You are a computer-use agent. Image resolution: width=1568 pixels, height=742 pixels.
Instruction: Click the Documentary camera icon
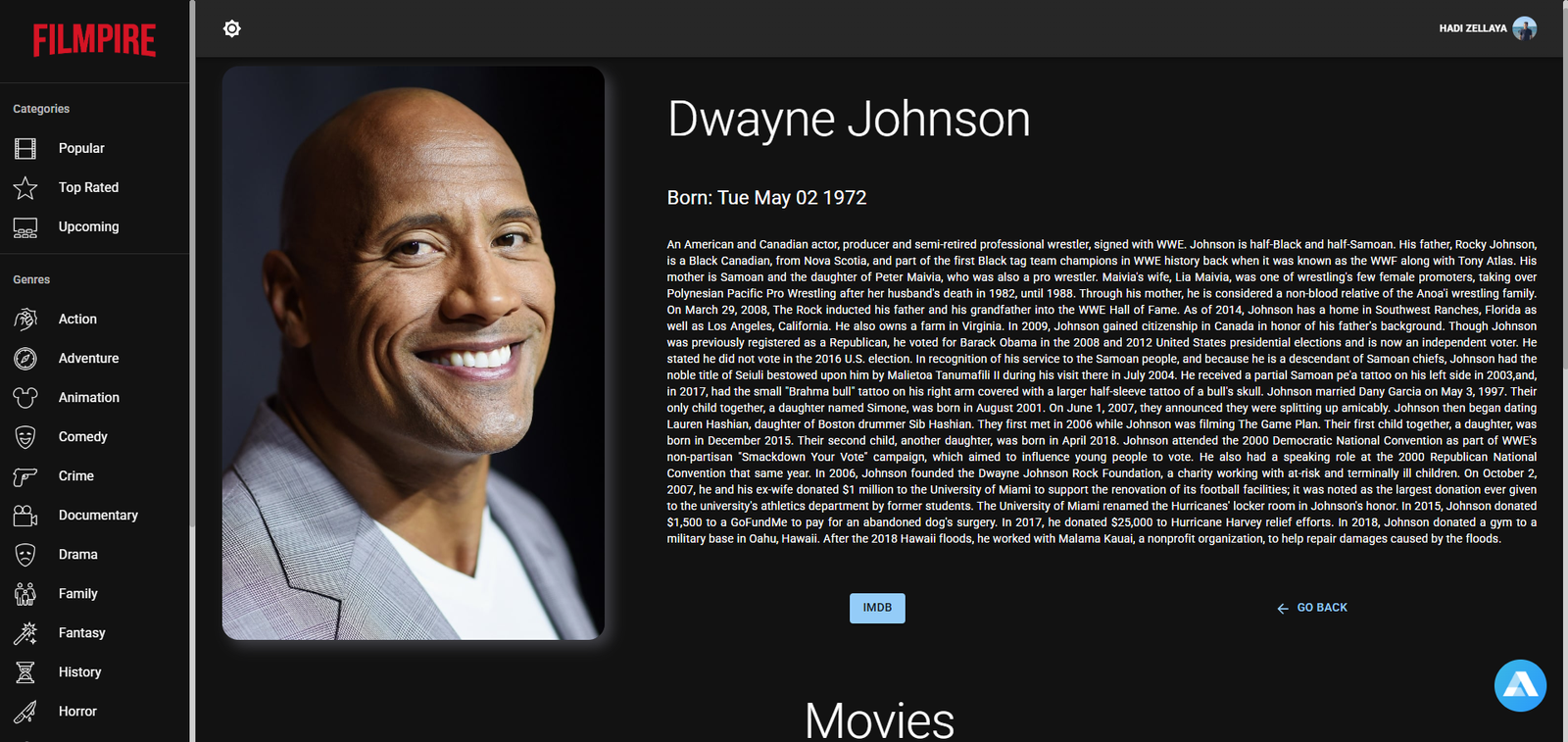[x=25, y=516]
